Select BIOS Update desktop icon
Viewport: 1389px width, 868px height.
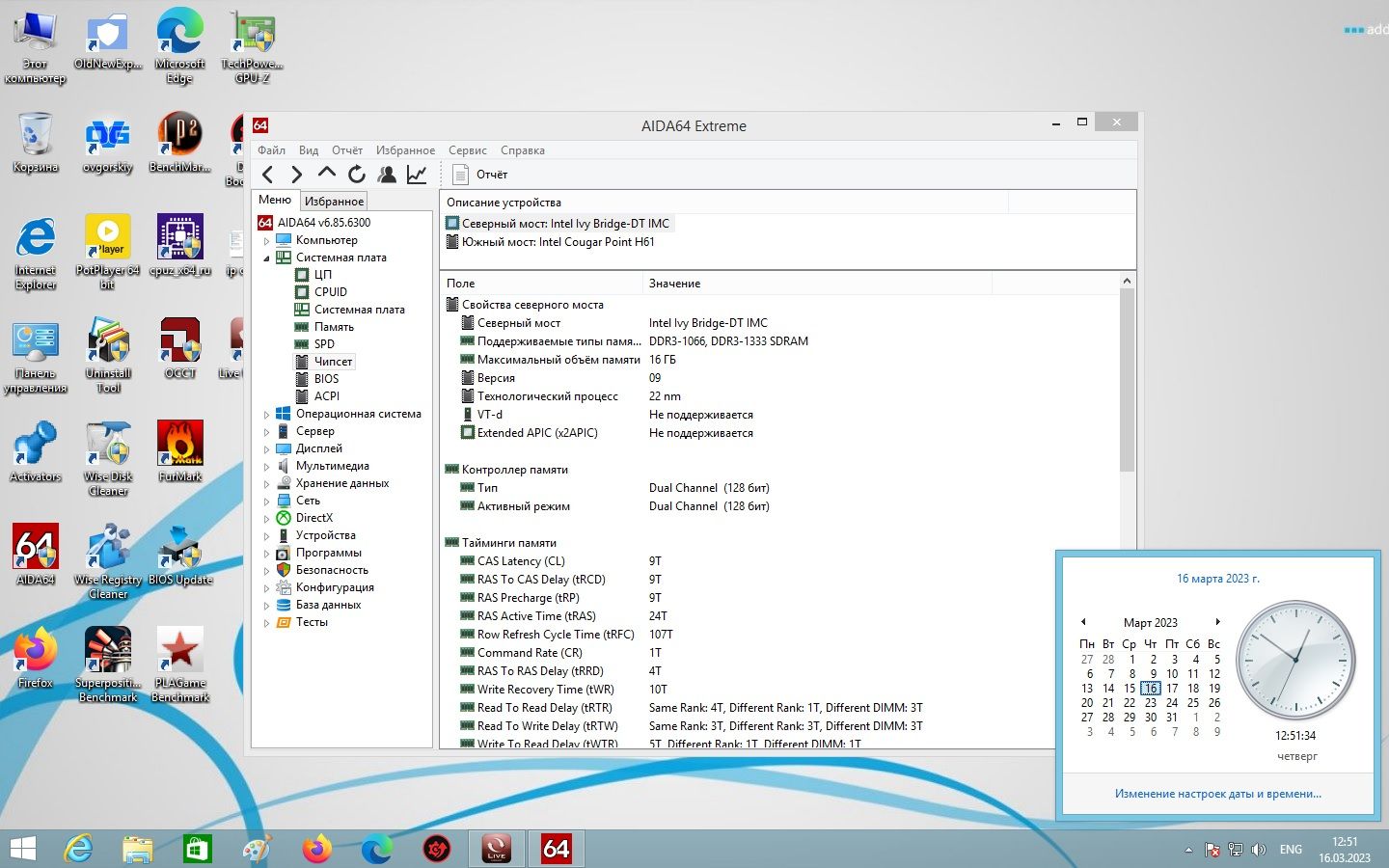point(180,555)
